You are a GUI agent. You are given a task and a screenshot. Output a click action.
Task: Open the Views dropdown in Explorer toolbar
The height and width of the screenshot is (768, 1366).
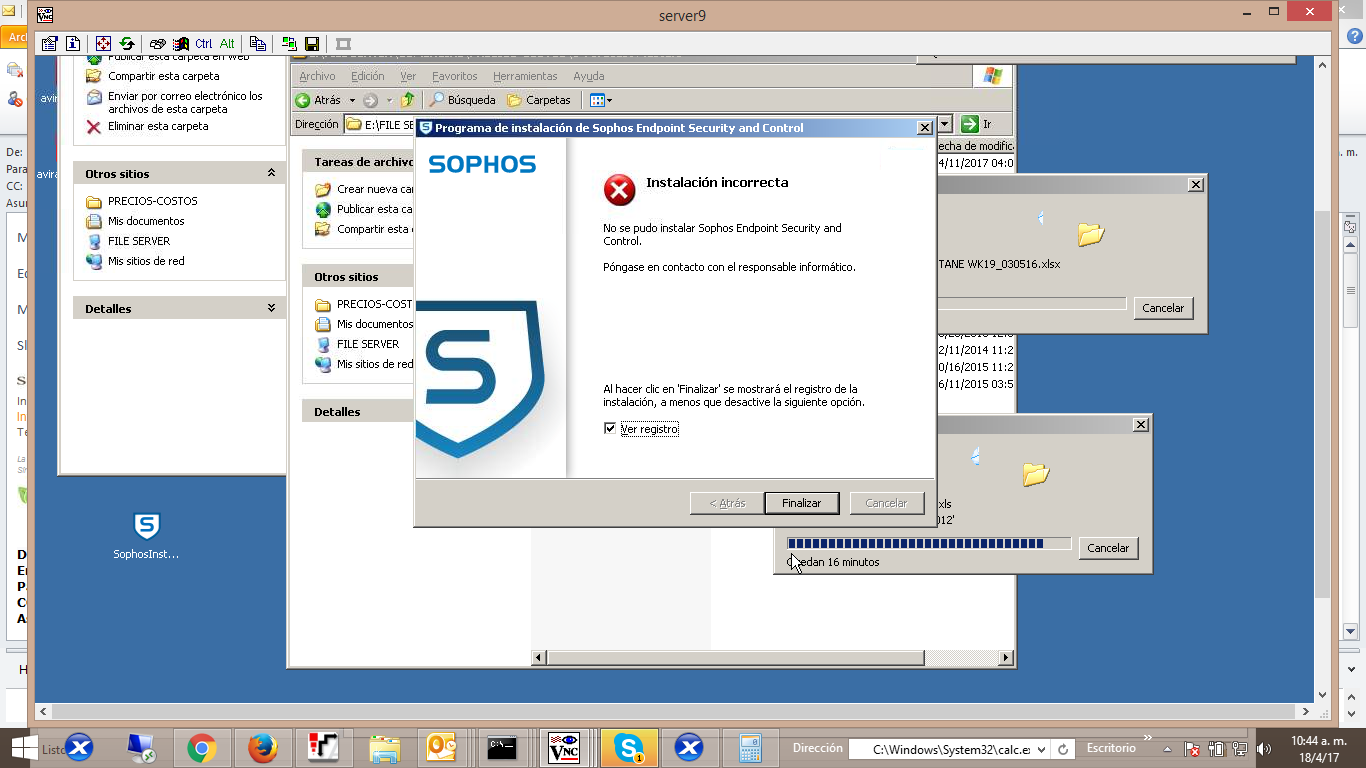600,100
